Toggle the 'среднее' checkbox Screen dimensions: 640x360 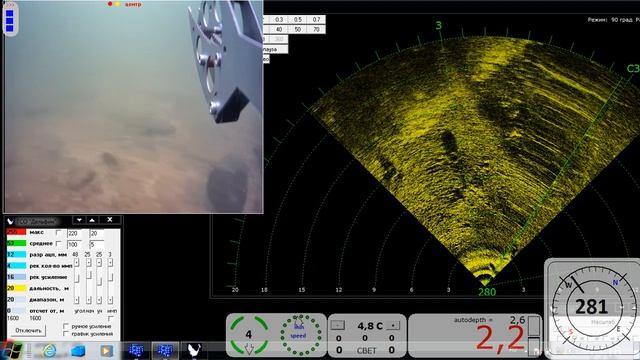coord(59,244)
